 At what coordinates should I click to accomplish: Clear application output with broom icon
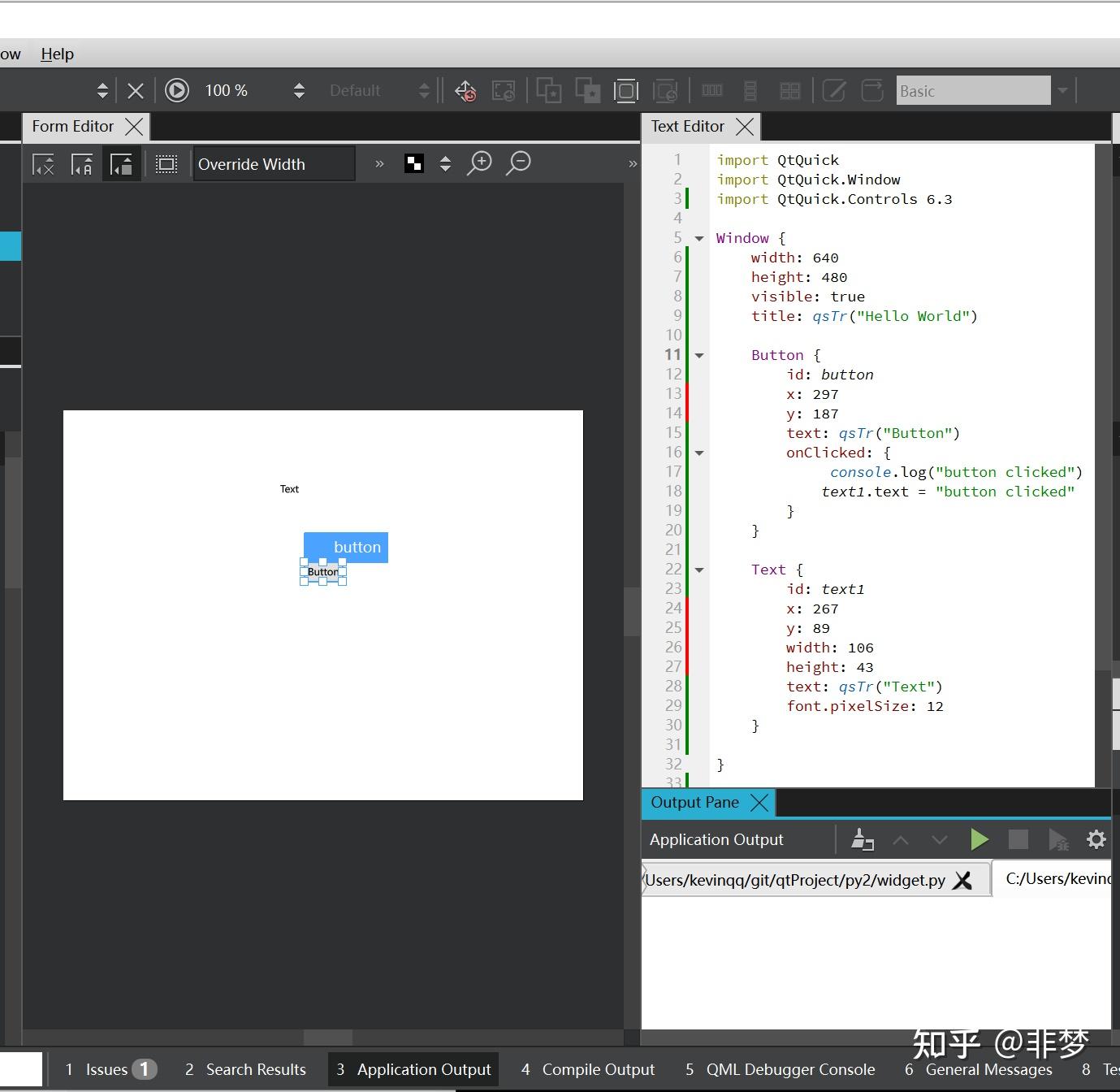862,839
